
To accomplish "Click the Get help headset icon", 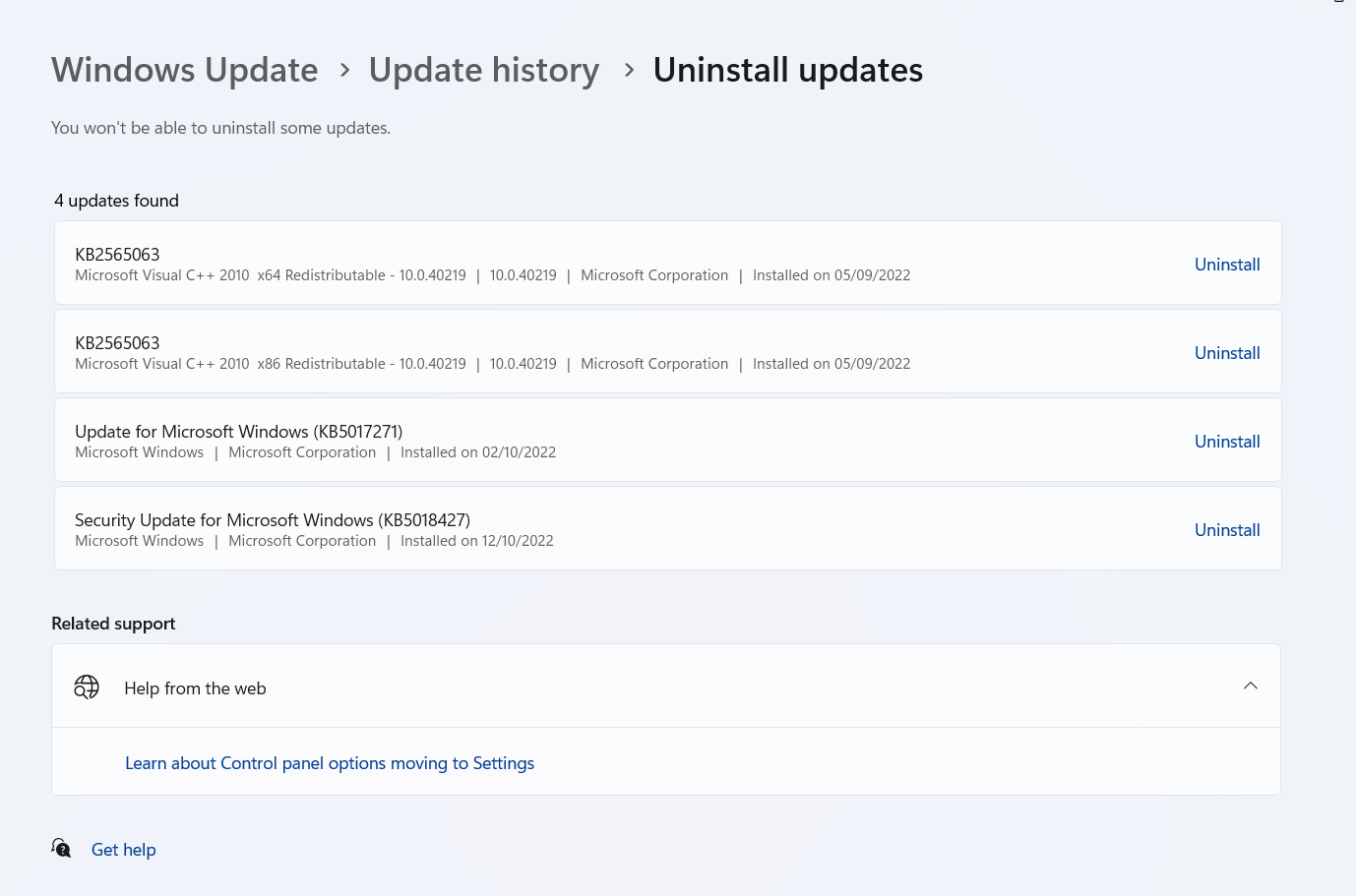I will [61, 848].
